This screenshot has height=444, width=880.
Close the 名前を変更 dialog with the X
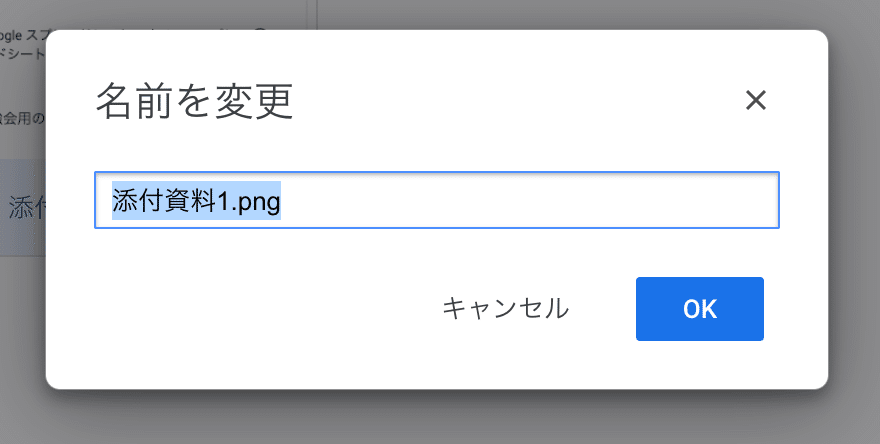click(755, 100)
